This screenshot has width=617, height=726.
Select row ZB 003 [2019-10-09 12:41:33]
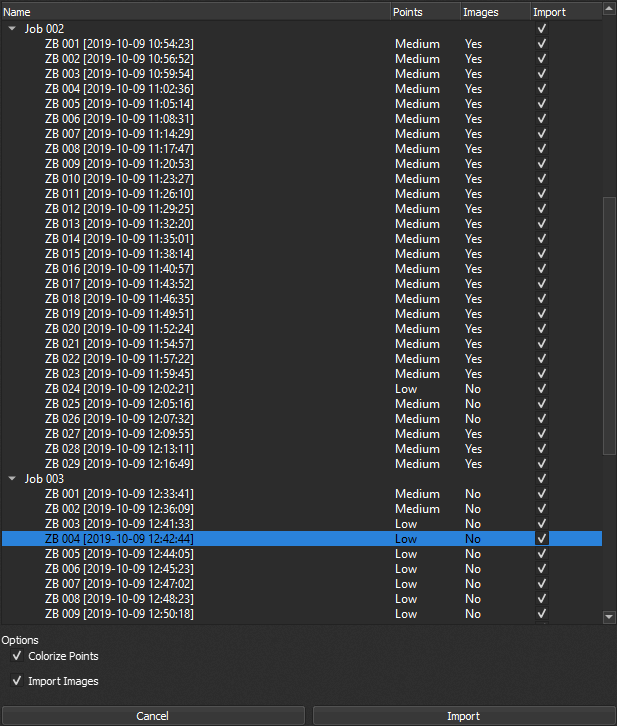click(302, 524)
